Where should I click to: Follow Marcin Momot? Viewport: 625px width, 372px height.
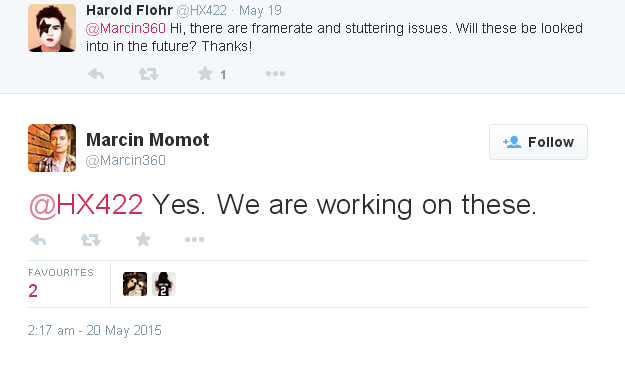[x=538, y=142]
